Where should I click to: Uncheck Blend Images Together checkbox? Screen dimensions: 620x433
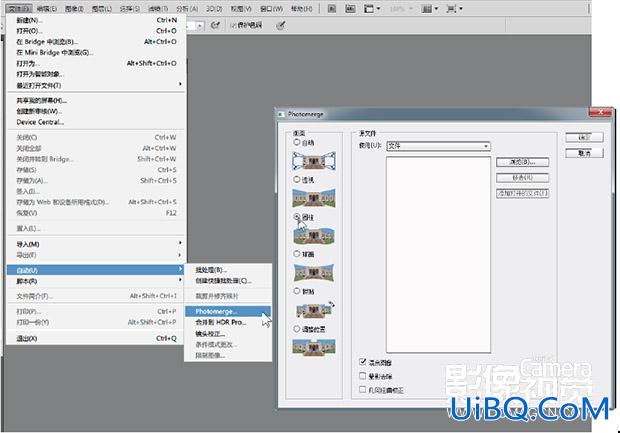click(363, 361)
